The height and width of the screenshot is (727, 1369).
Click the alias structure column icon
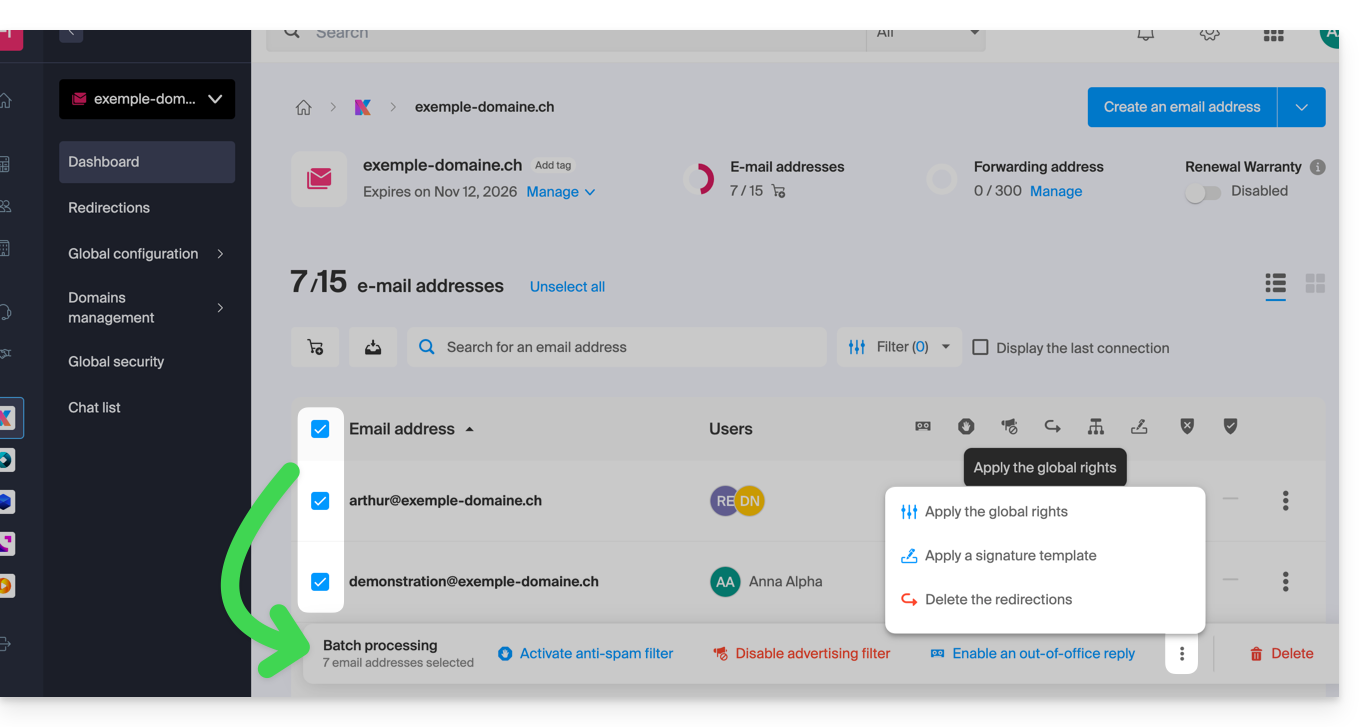[1096, 427]
